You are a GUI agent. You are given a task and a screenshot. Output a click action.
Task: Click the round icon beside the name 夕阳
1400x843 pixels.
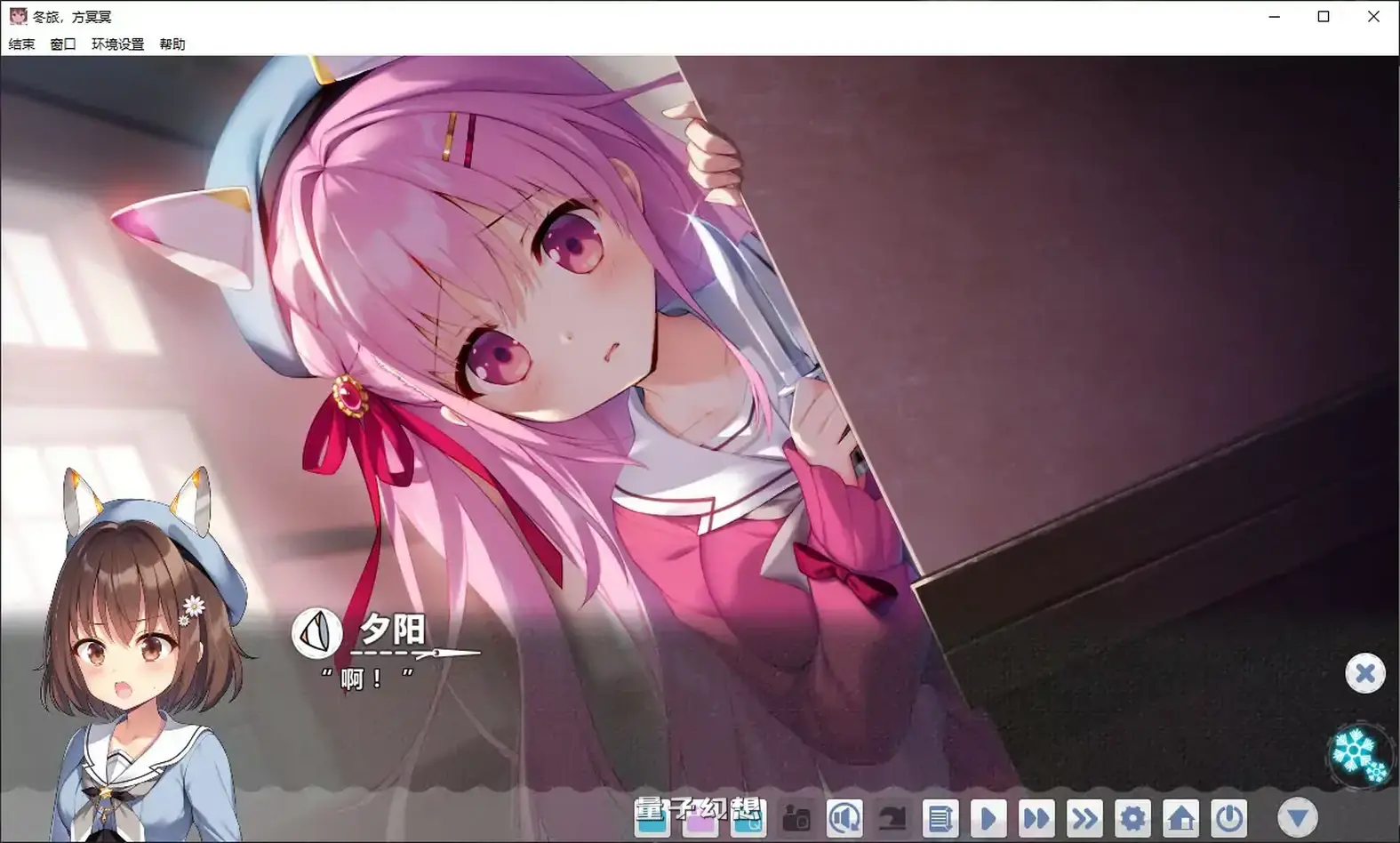pos(317,633)
